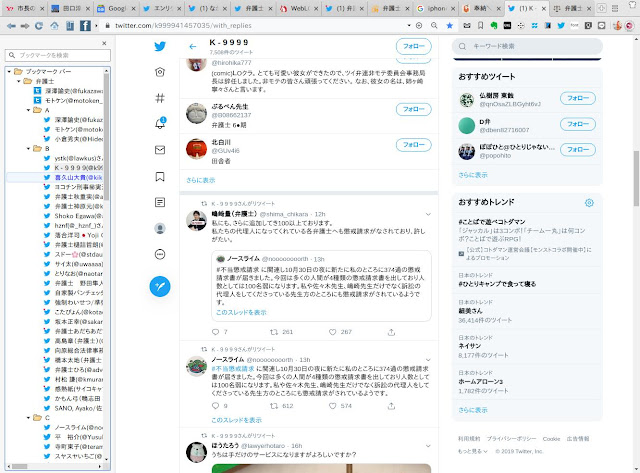Open the Shimazaki tweet's dropdown caret
Screen dimensions: 640x473
click(x=428, y=214)
